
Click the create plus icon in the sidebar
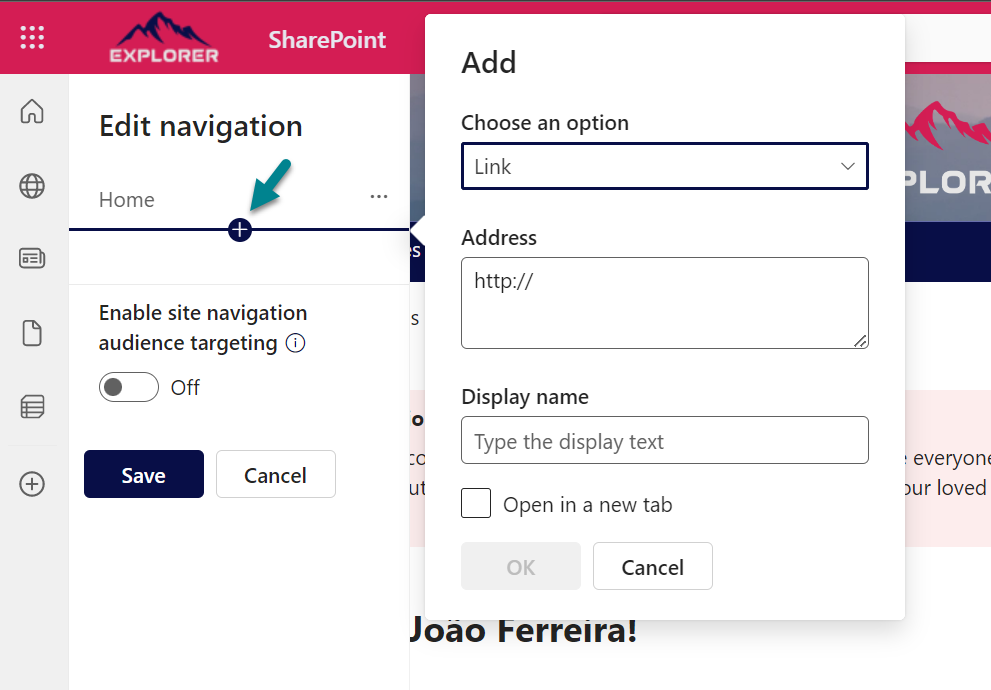(32, 483)
